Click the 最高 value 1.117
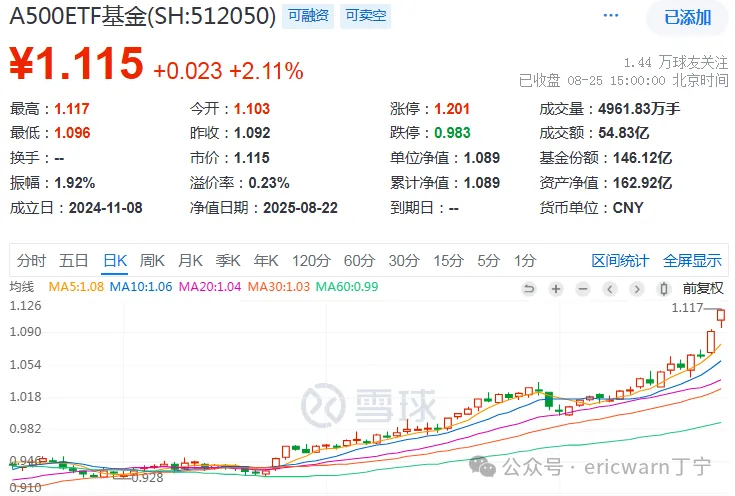Image resolution: width=735 pixels, height=496 pixels. click(x=72, y=109)
